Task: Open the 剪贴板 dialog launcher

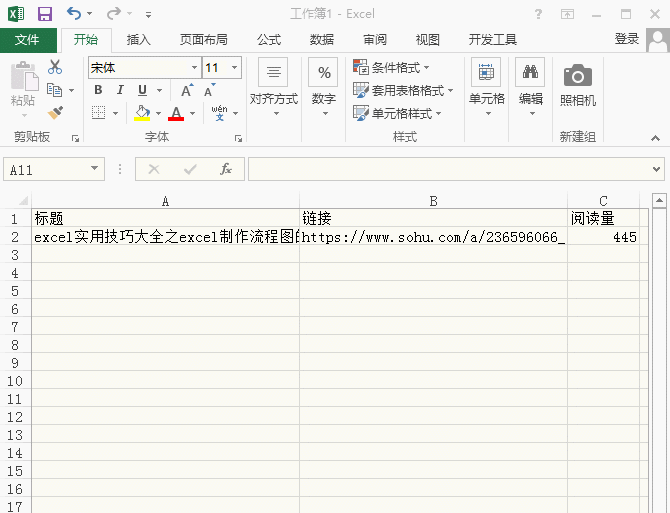Action: (76, 138)
